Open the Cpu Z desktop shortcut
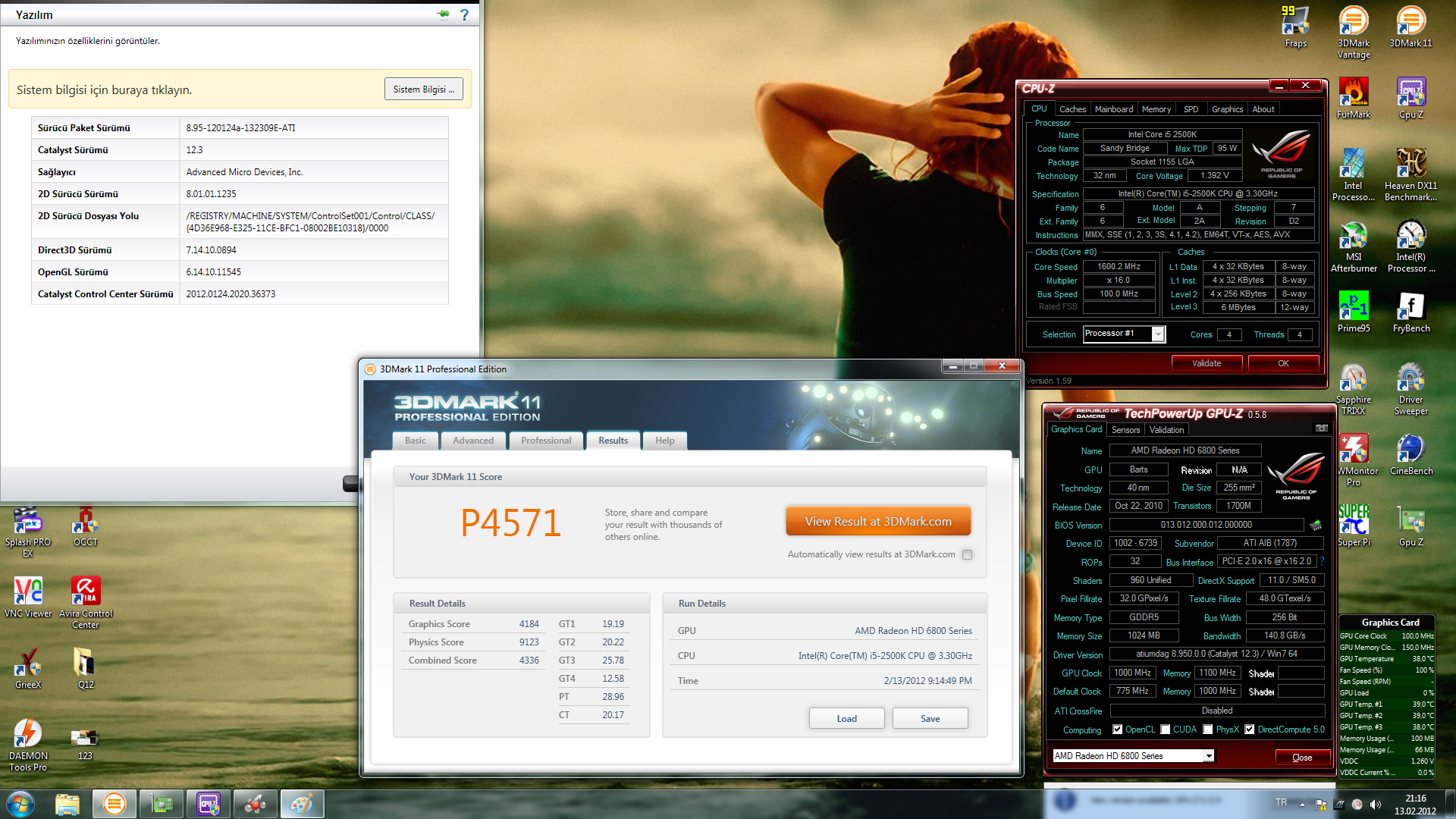This screenshot has height=819, width=1456. tap(1410, 99)
